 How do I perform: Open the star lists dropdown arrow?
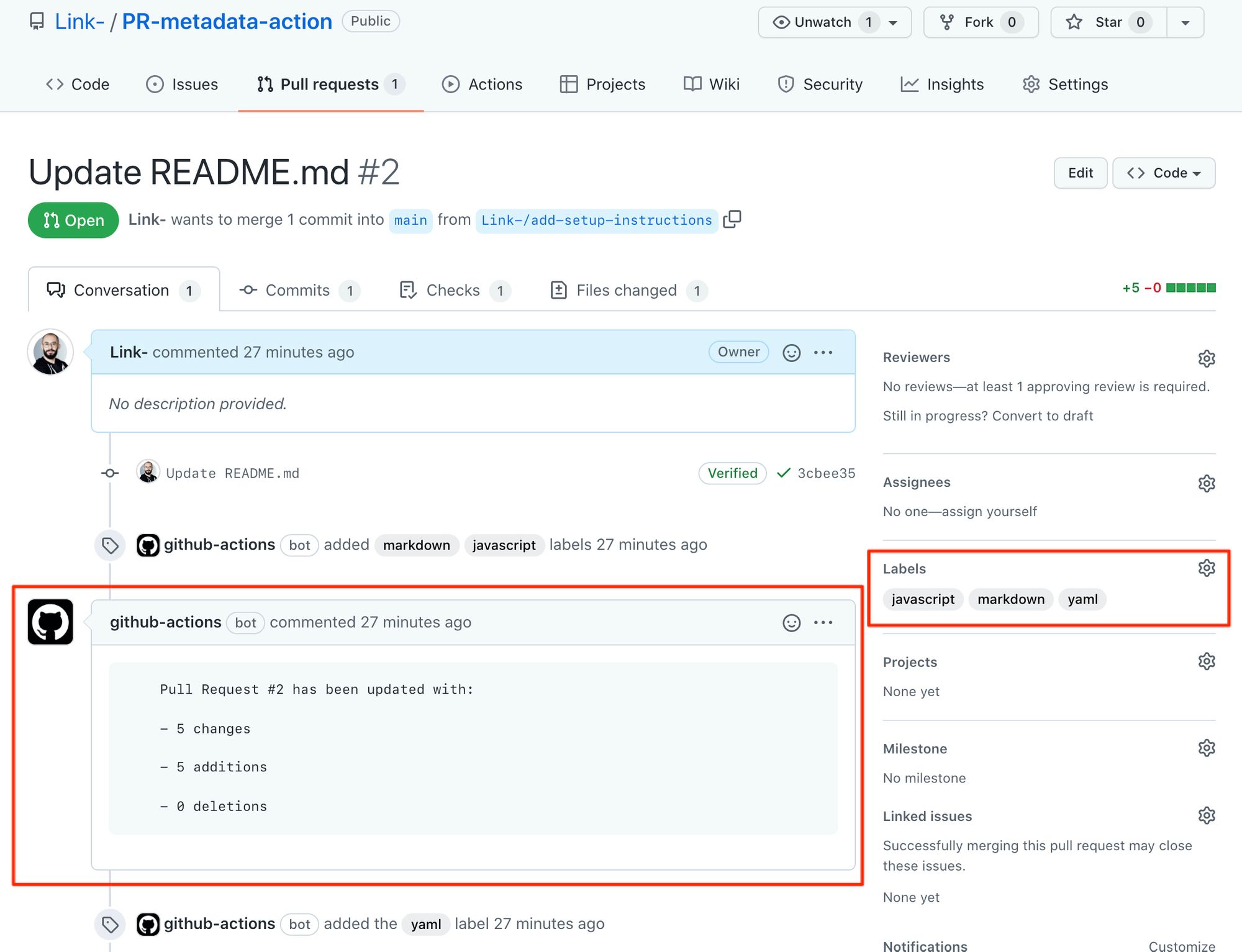click(x=1185, y=22)
